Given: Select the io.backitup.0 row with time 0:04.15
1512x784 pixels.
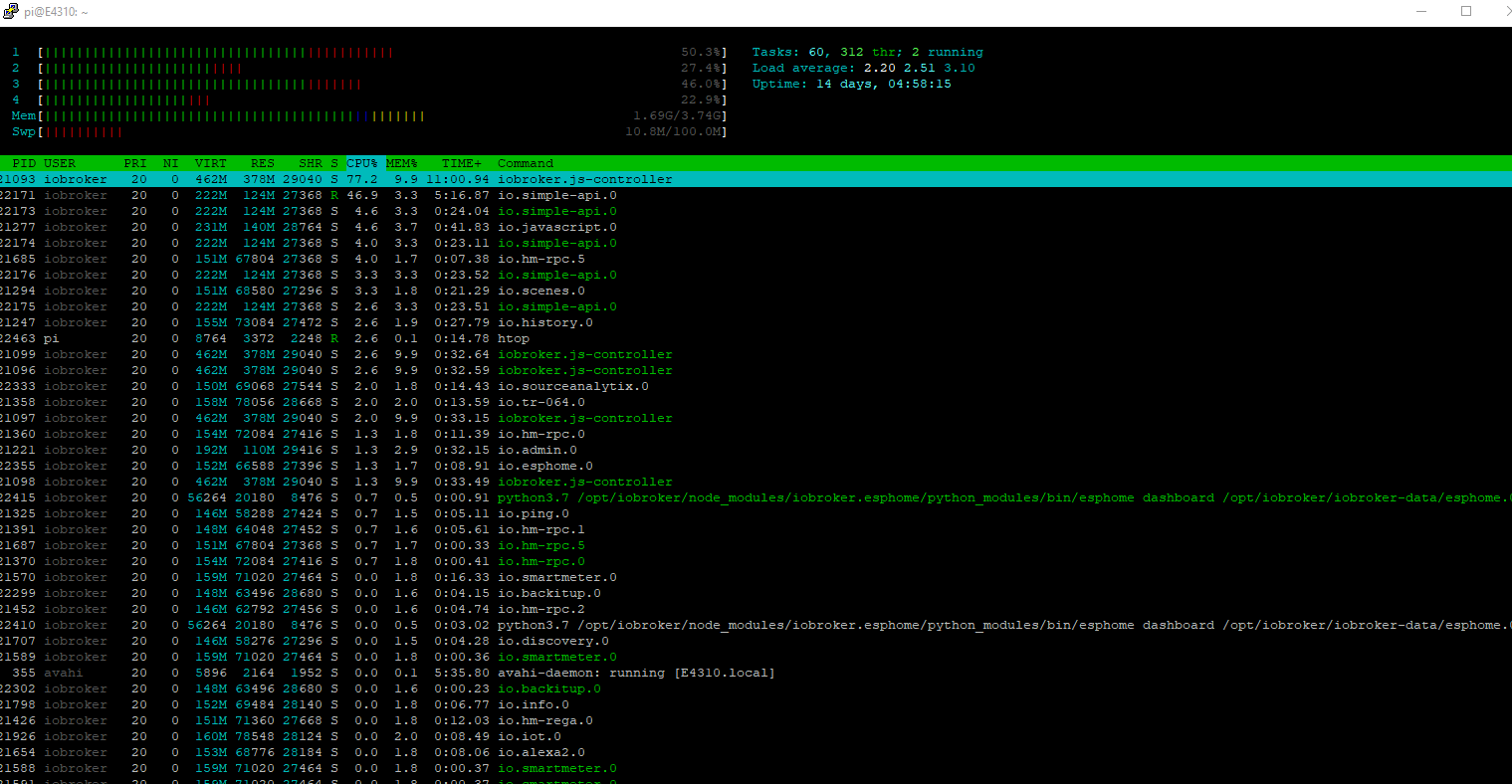Looking at the screenshot, I should (x=756, y=593).
